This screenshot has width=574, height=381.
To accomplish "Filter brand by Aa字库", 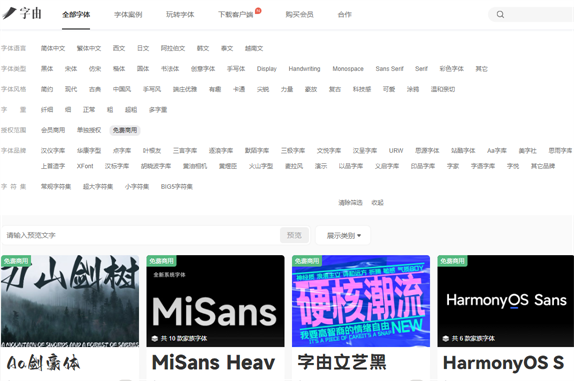I will 497,151.
